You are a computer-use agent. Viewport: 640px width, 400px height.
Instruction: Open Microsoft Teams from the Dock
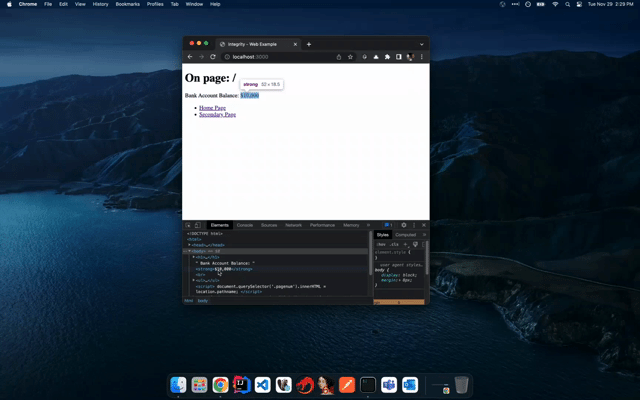389,385
